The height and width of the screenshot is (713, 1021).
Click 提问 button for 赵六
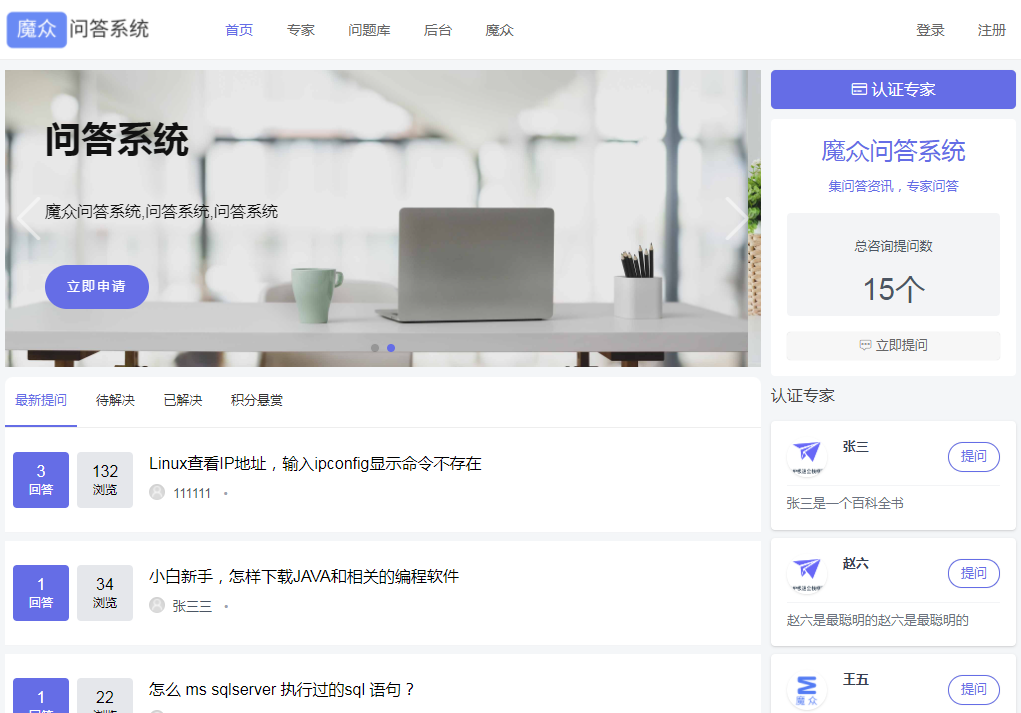tap(973, 573)
